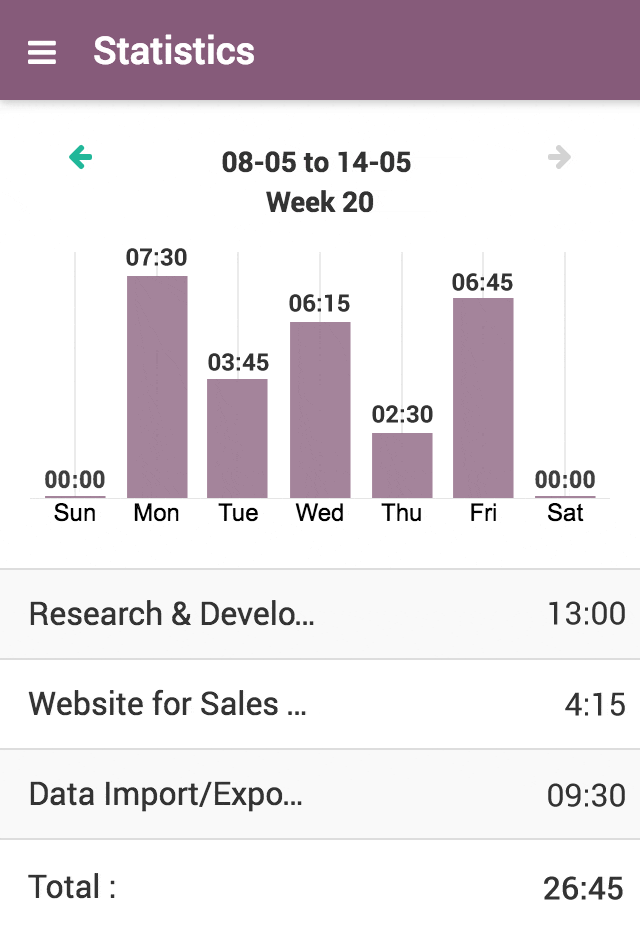The image size is (640, 930).
Task: Open the Website for Sales entry
Action: 320,704
